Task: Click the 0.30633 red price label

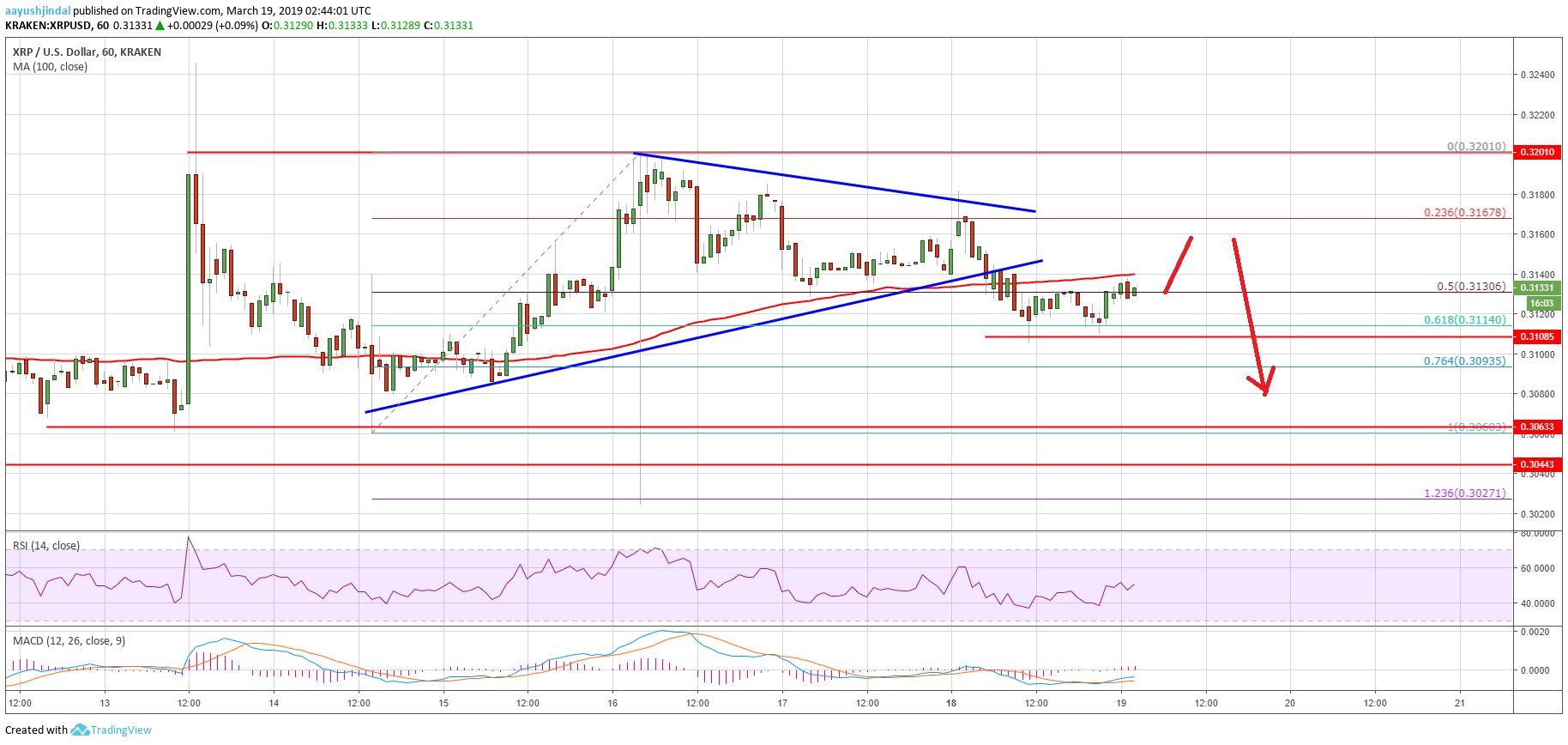Action: tap(1538, 427)
